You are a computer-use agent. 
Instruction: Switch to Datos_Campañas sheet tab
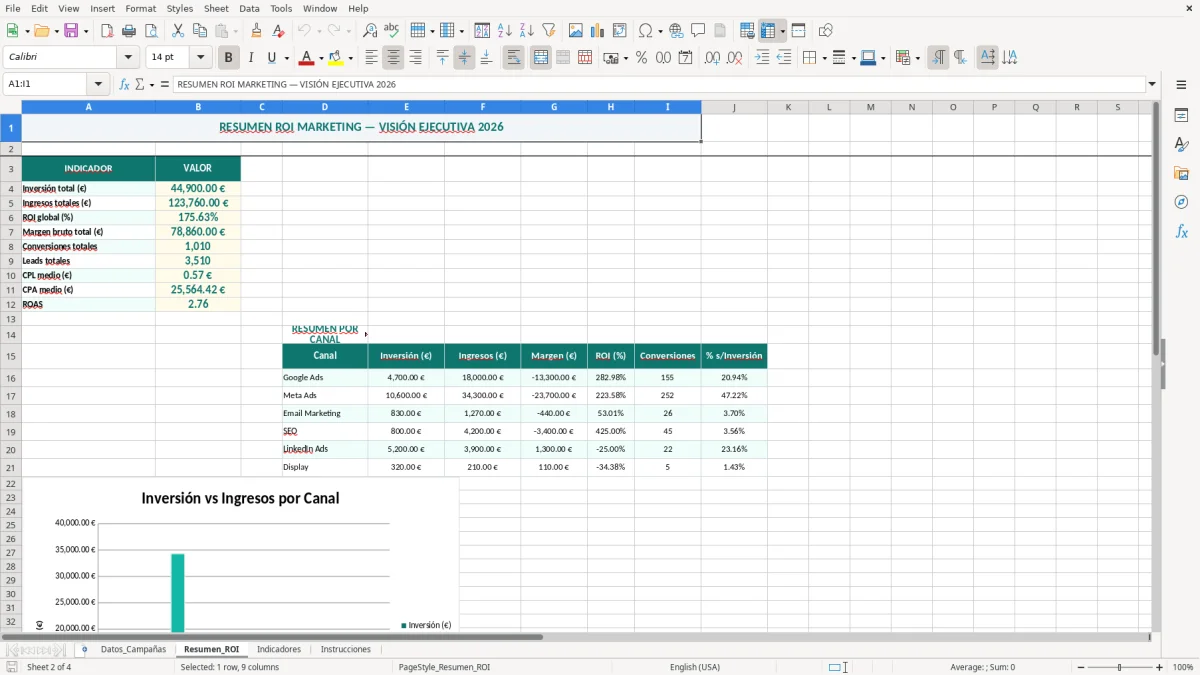[x=133, y=649]
